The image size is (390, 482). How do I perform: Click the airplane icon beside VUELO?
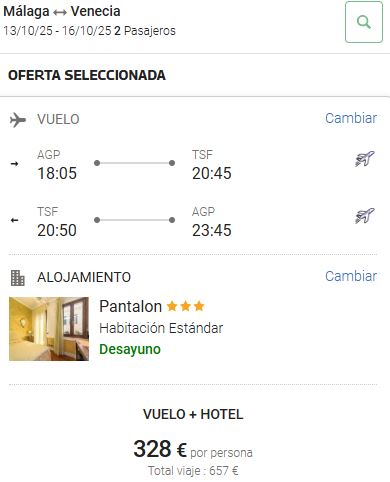(x=18, y=120)
